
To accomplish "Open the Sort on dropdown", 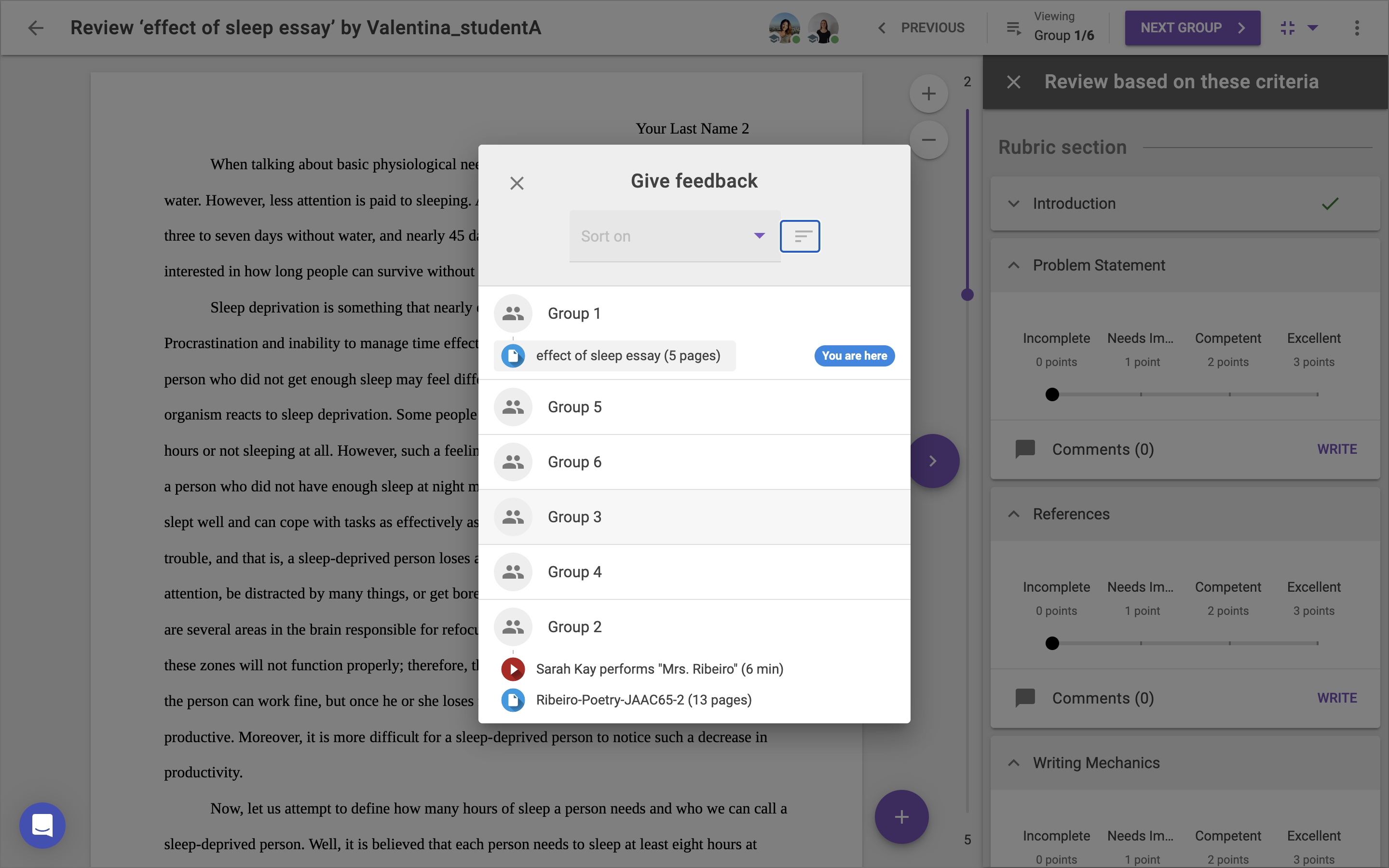I will (674, 236).
